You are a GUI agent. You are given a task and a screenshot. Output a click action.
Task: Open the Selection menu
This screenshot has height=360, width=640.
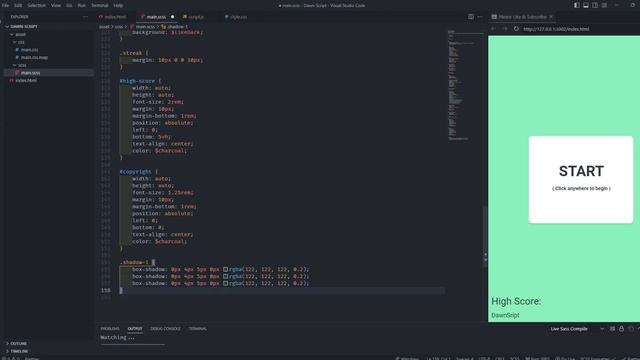click(x=36, y=5)
